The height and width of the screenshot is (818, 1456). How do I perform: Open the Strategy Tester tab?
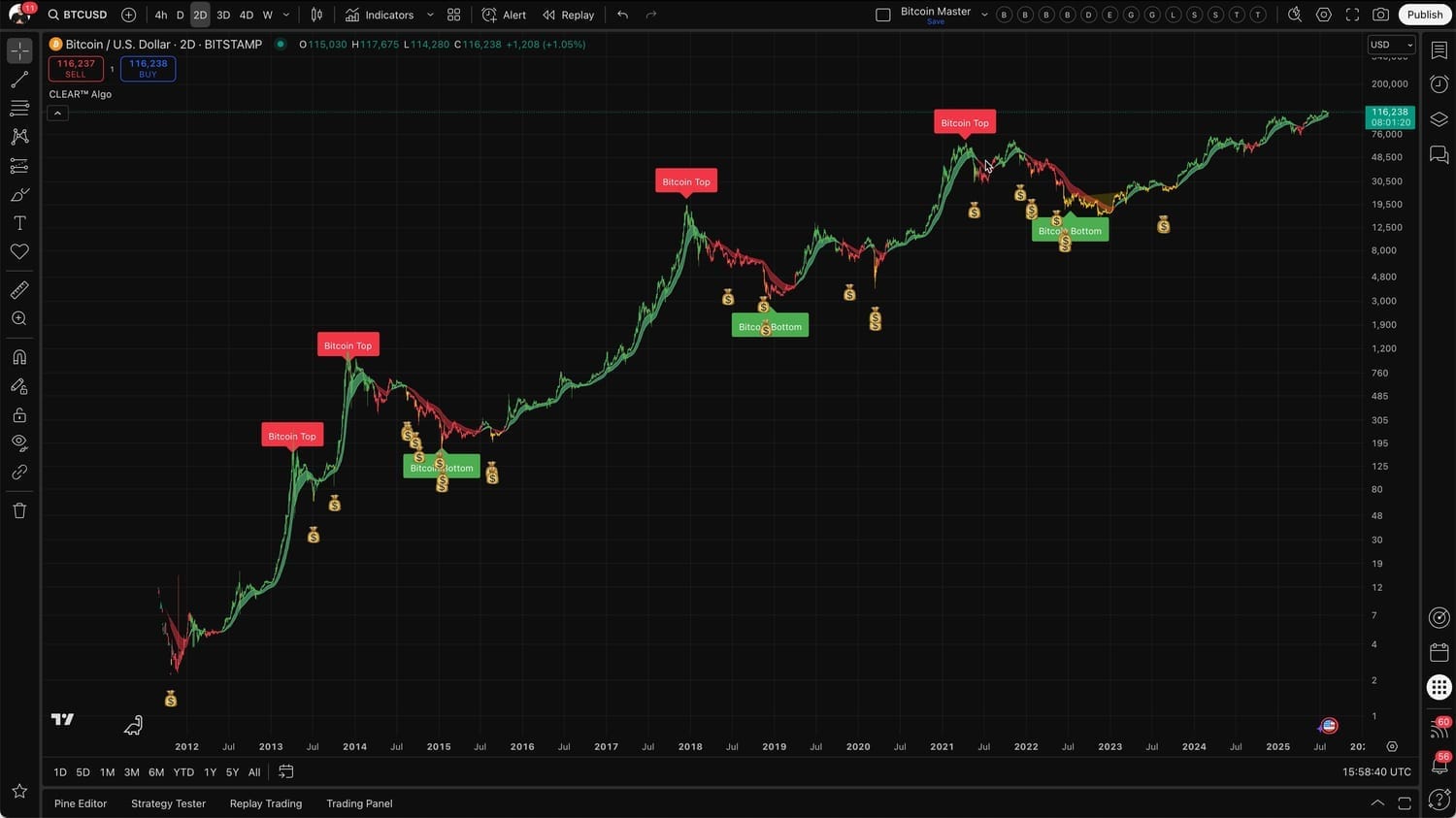168,803
